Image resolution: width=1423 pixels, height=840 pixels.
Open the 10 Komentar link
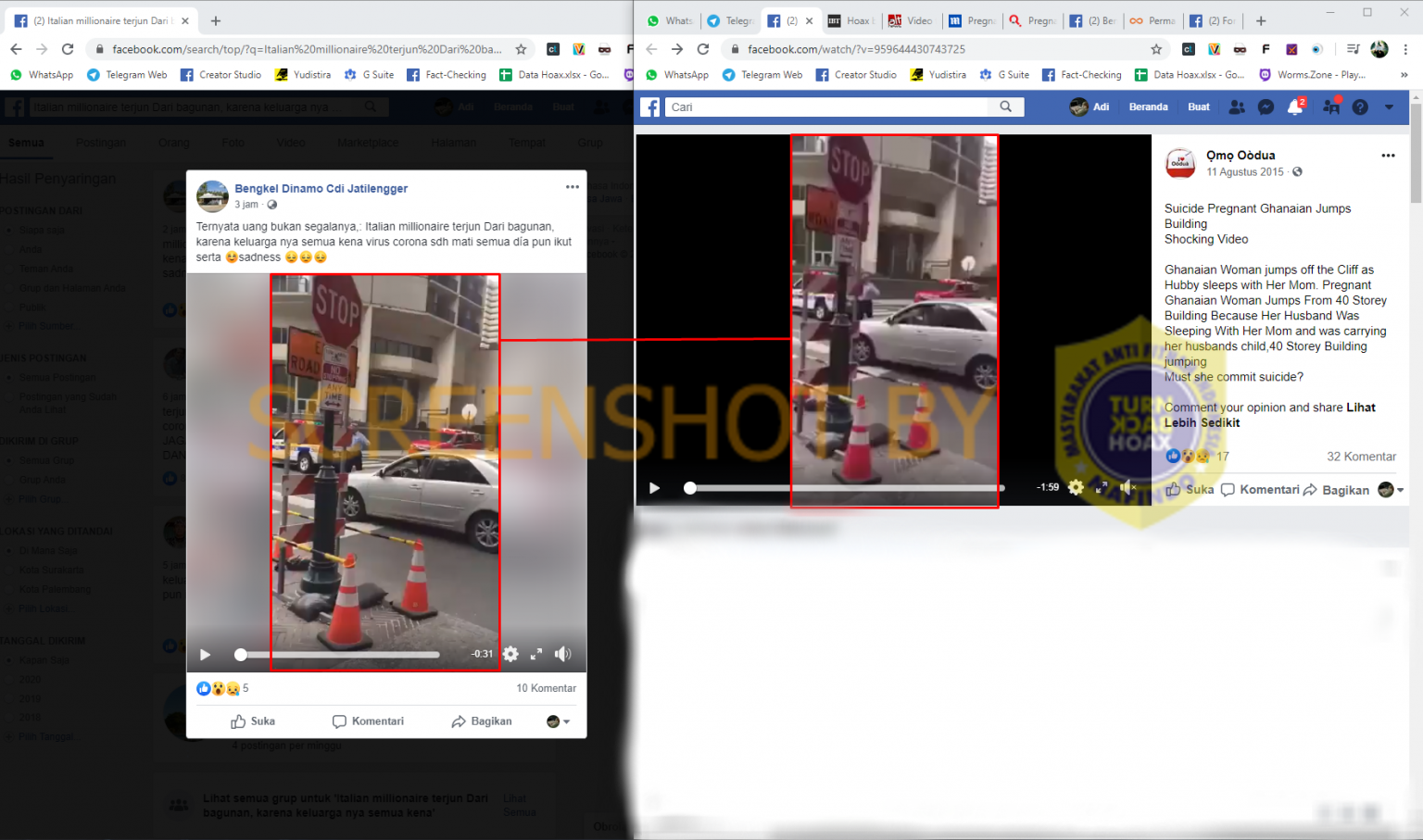click(x=546, y=688)
